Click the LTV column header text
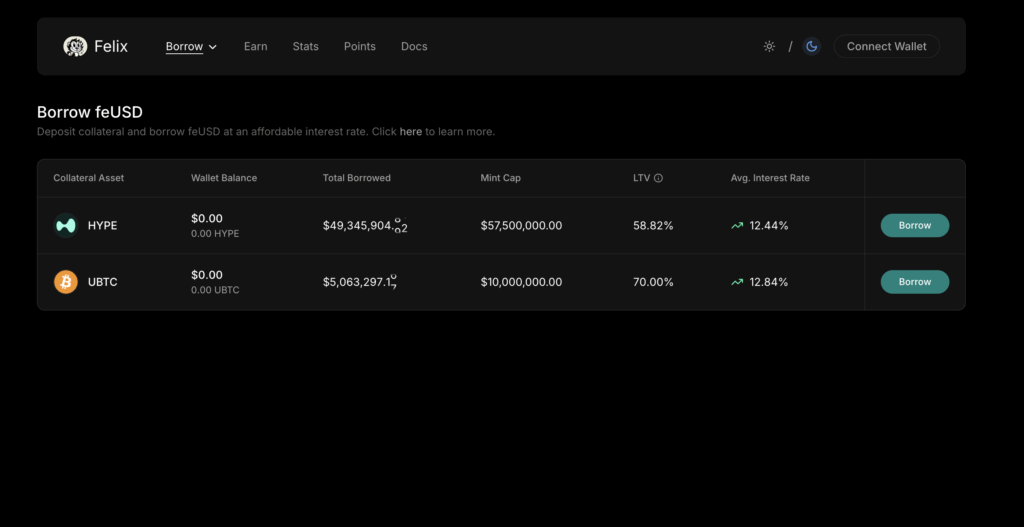This screenshot has height=527, width=1024. click(x=642, y=178)
